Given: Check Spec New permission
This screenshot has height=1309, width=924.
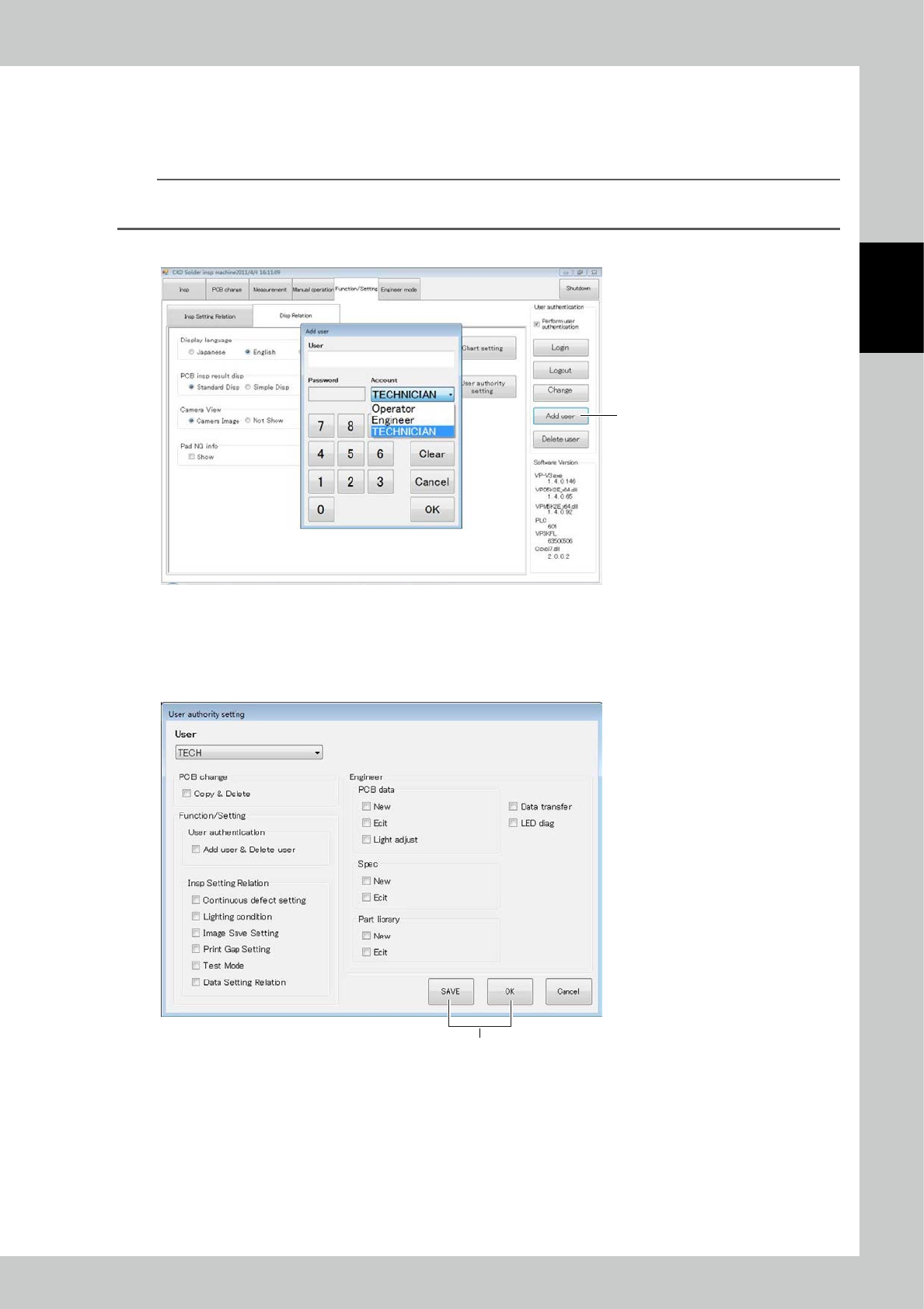Looking at the screenshot, I should tap(366, 881).
